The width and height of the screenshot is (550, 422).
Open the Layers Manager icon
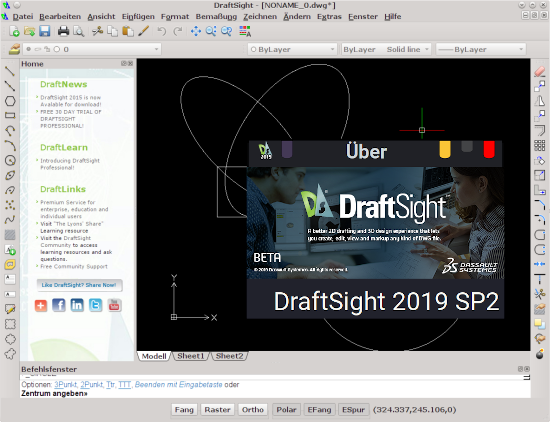tap(14, 49)
